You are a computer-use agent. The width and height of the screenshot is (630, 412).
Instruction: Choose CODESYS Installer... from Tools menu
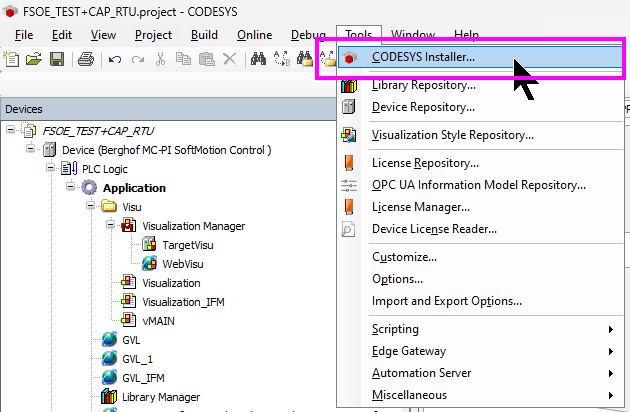click(x=481, y=57)
